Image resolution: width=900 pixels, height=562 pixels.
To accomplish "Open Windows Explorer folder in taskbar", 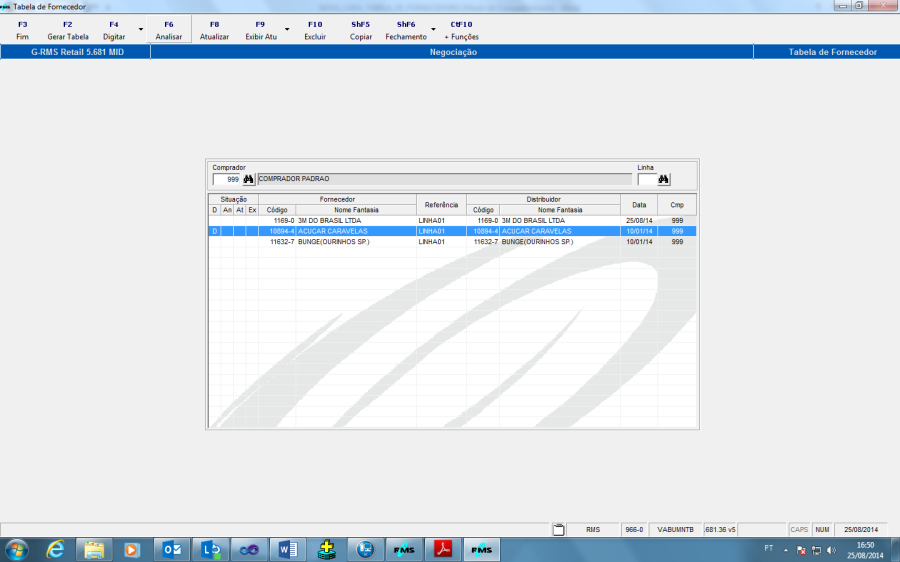I will [94, 550].
